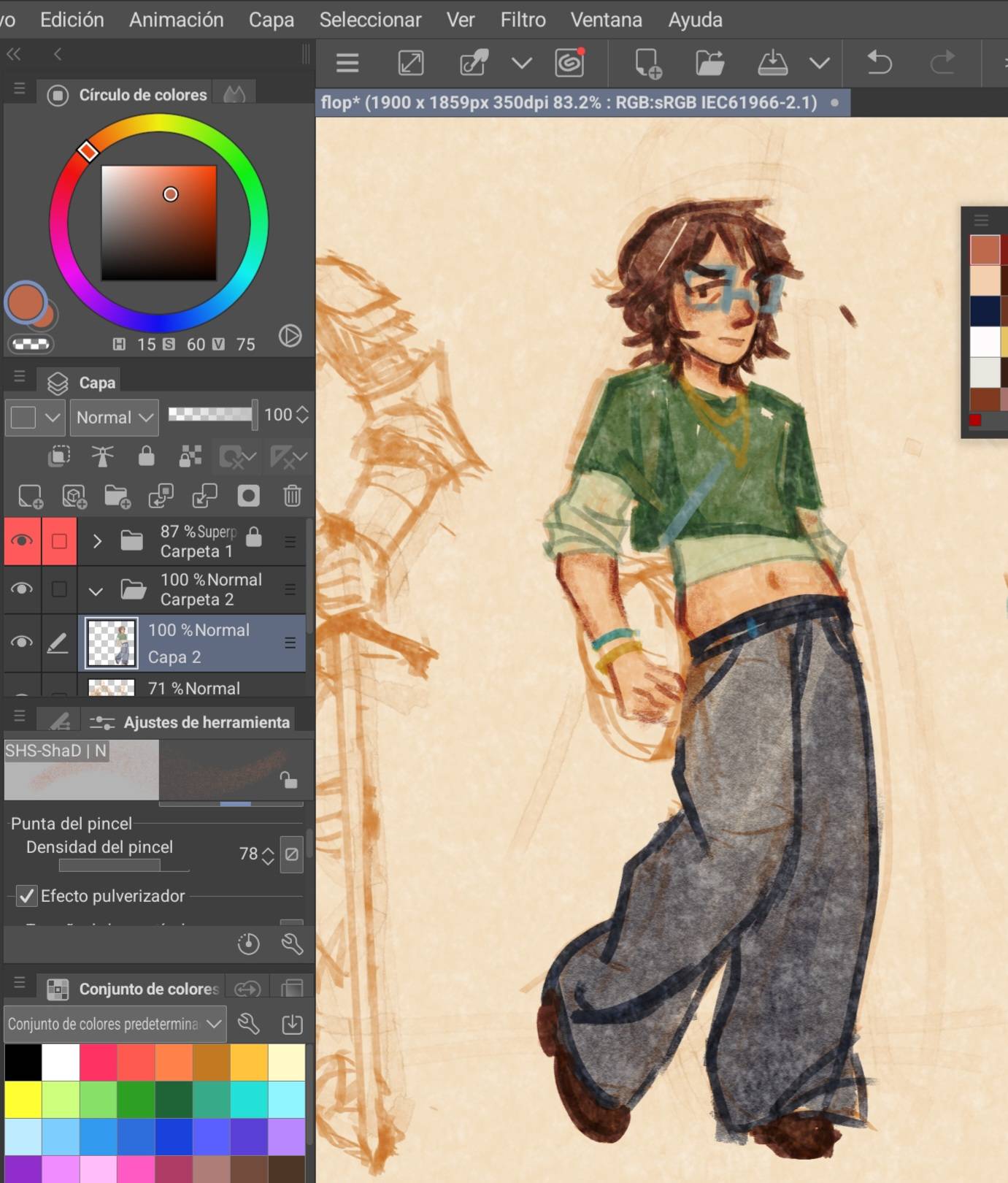This screenshot has height=1183, width=1008.
Task: Toggle lock transparent pixels icon
Action: tap(191, 456)
